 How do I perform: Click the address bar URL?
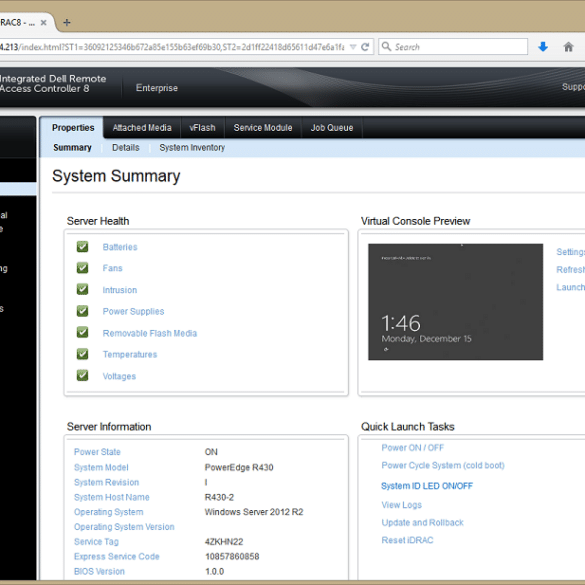(172, 47)
